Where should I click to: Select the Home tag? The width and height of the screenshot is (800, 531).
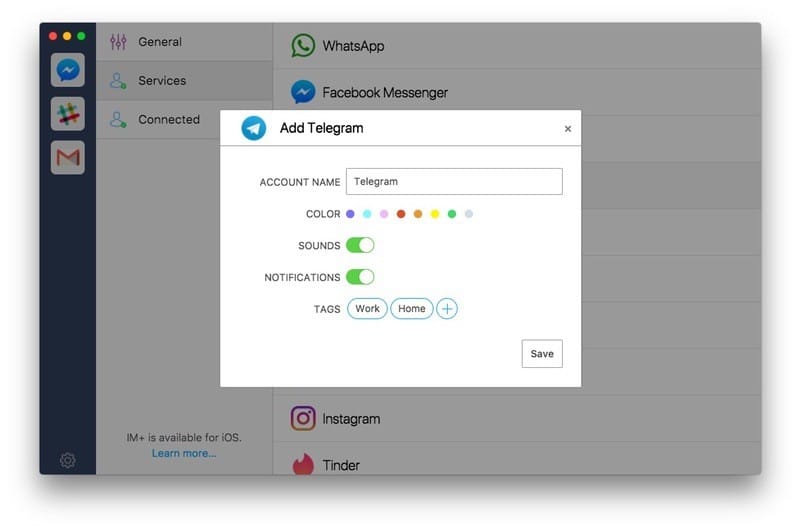[412, 309]
